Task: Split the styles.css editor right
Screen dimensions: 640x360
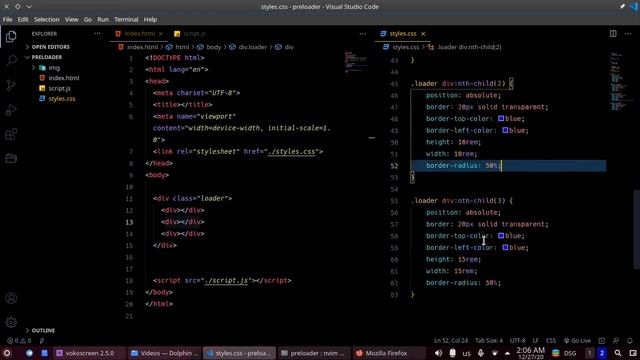Action: tap(613, 33)
